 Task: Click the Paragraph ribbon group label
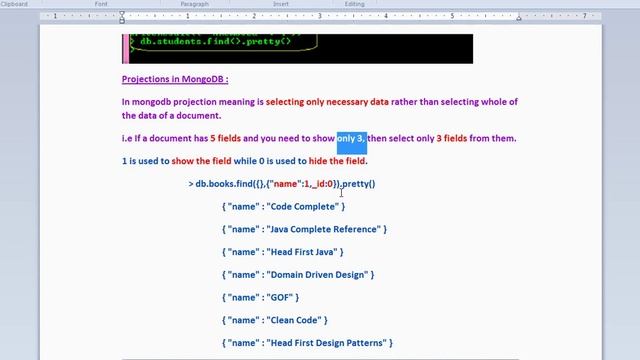click(194, 4)
